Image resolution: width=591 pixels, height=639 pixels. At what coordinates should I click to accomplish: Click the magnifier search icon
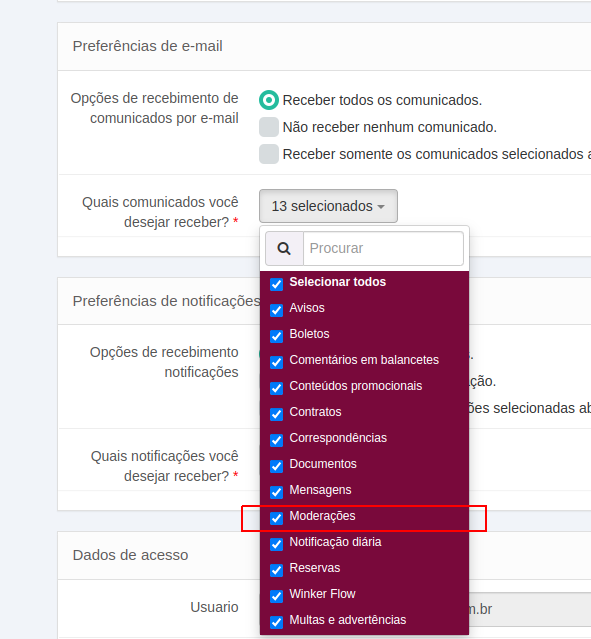(284, 248)
